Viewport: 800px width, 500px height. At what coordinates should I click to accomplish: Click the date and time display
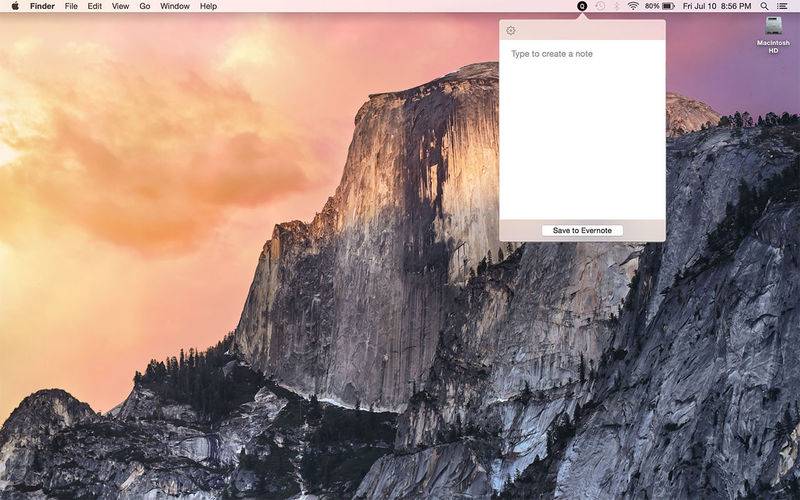point(717,6)
